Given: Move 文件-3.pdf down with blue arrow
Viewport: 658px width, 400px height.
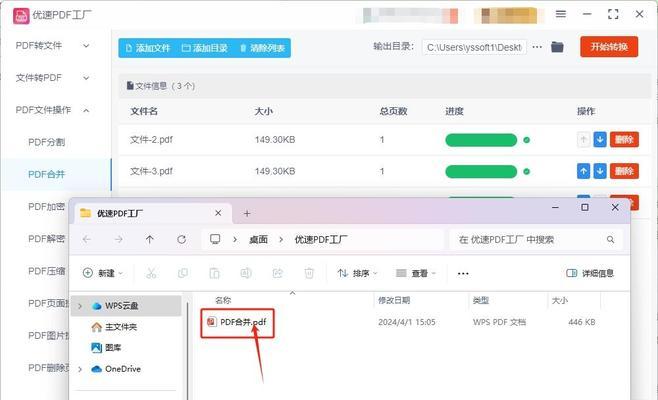Looking at the screenshot, I should click(x=600, y=171).
